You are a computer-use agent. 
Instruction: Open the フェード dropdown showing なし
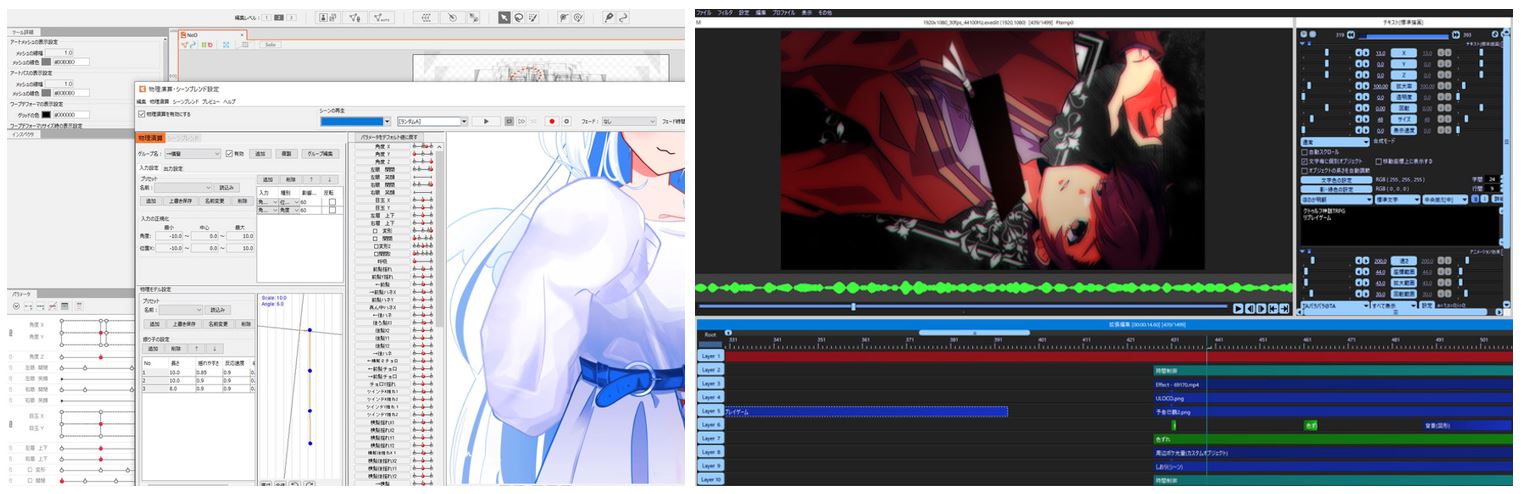[629, 121]
